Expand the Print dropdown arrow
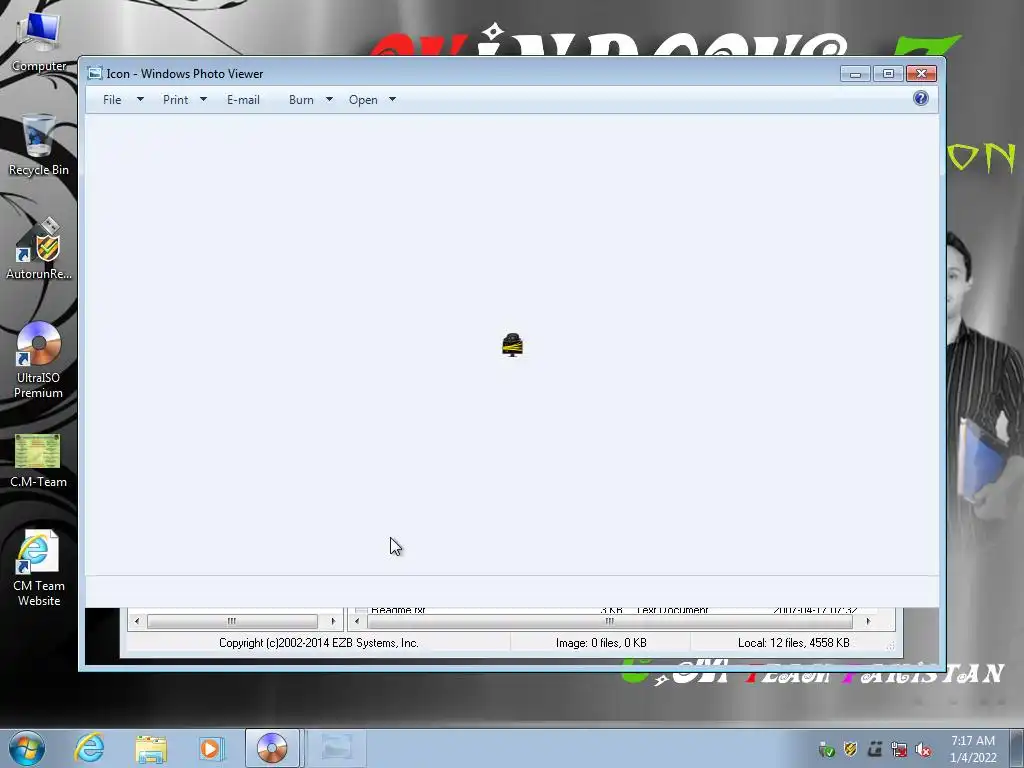1024x768 pixels. pyautogui.click(x=203, y=99)
